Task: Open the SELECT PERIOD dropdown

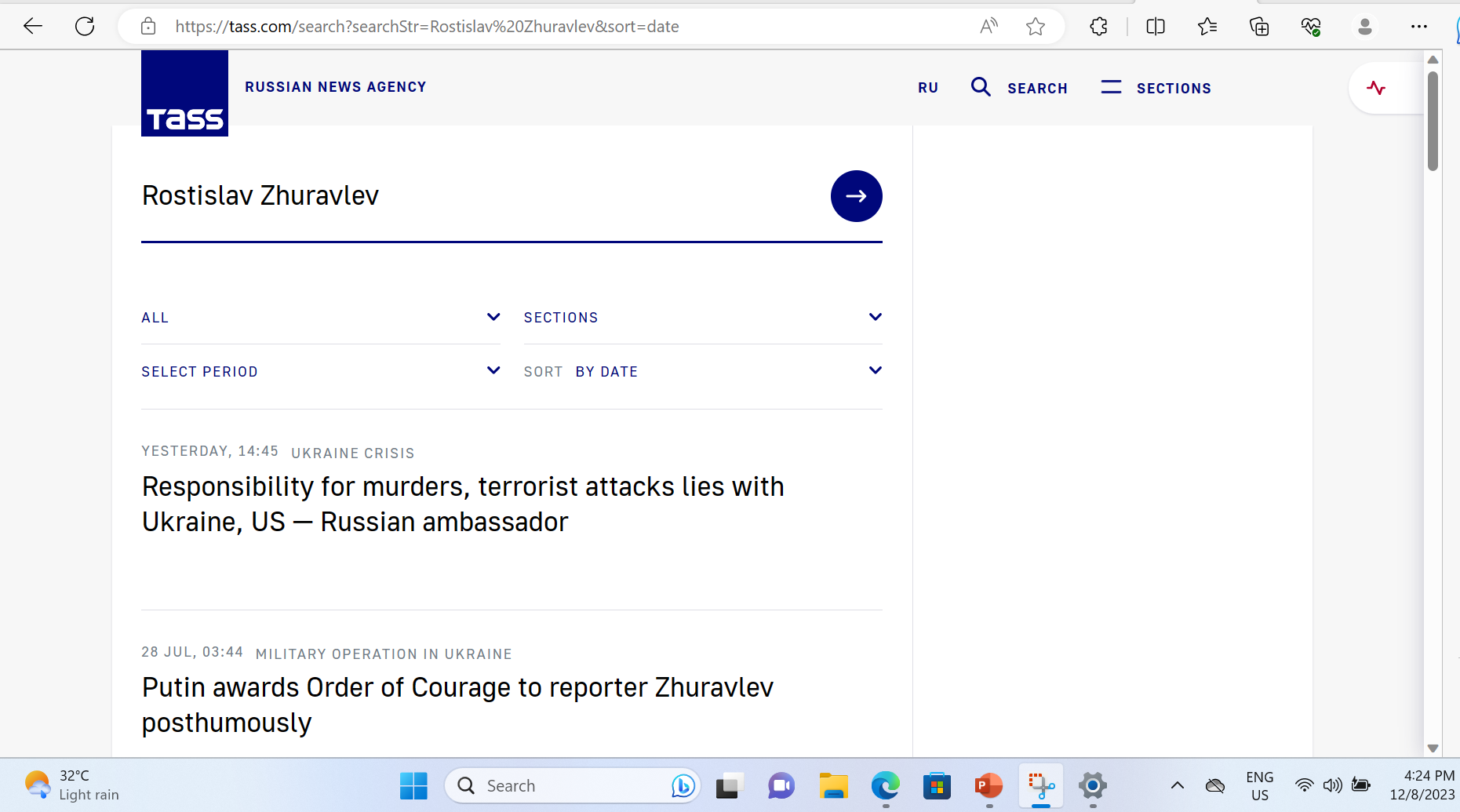Action: click(321, 371)
